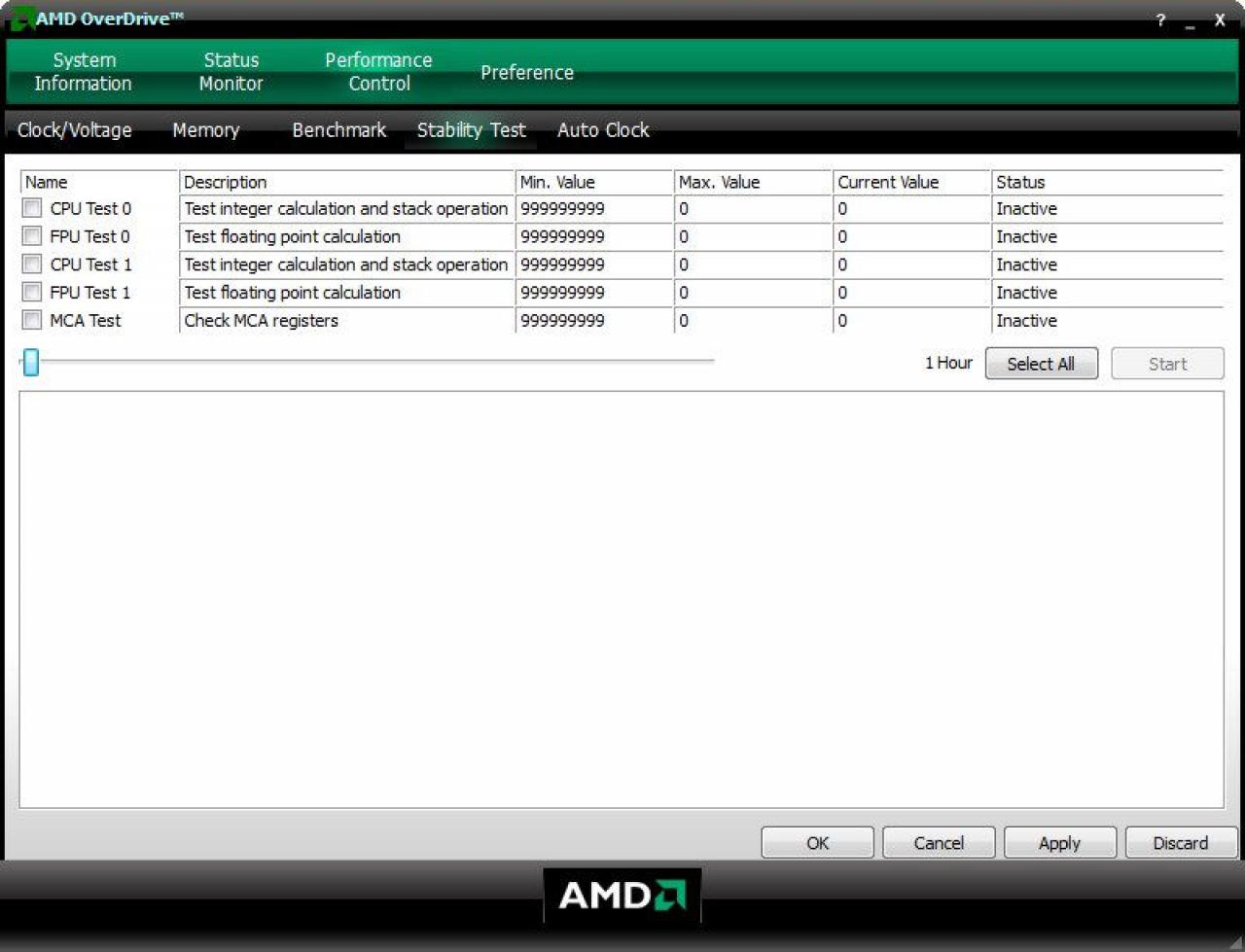Viewport: 1245px width, 952px height.
Task: Select the Stability Test sub-tab
Action: pos(471,130)
